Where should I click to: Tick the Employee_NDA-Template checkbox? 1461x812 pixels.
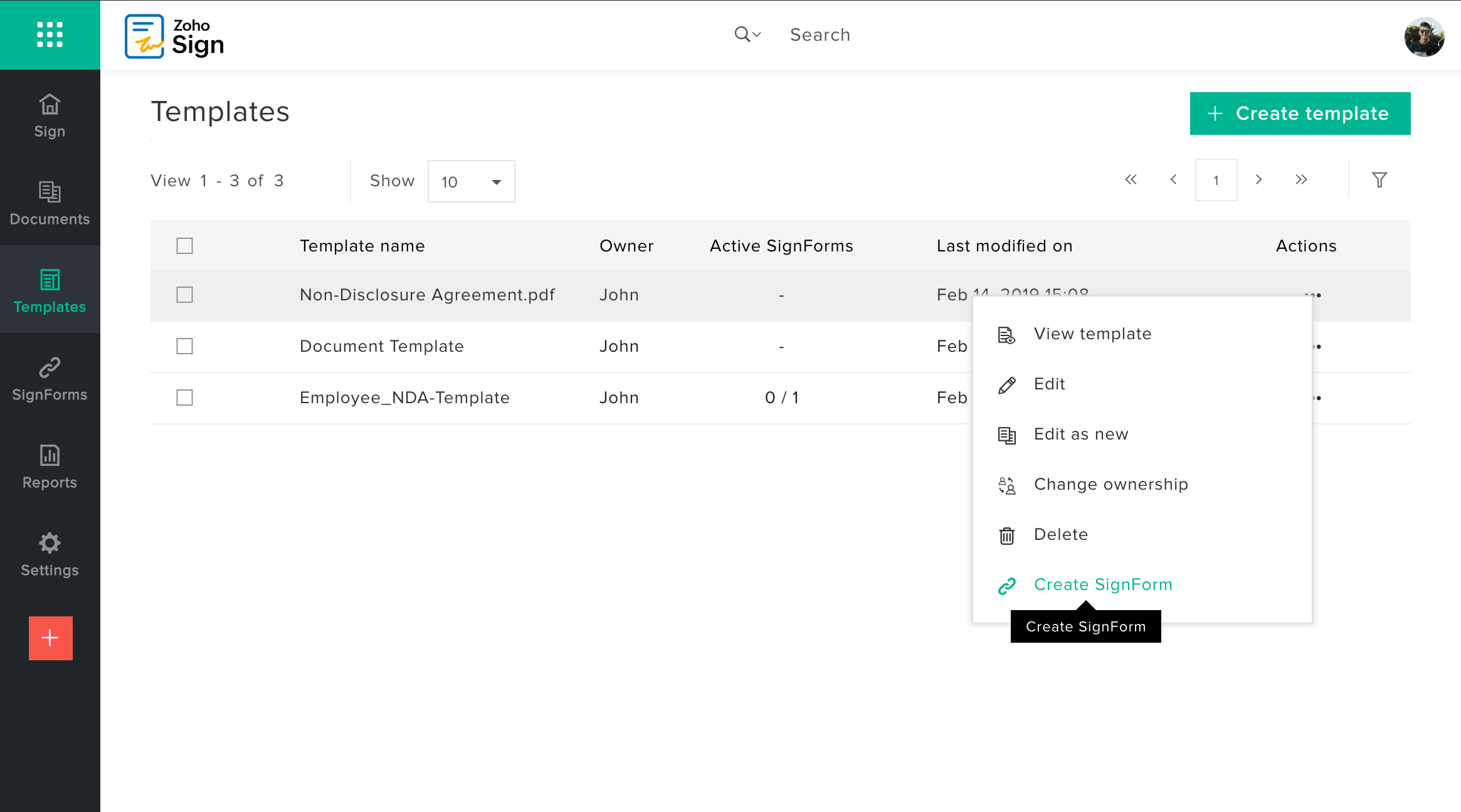point(184,398)
